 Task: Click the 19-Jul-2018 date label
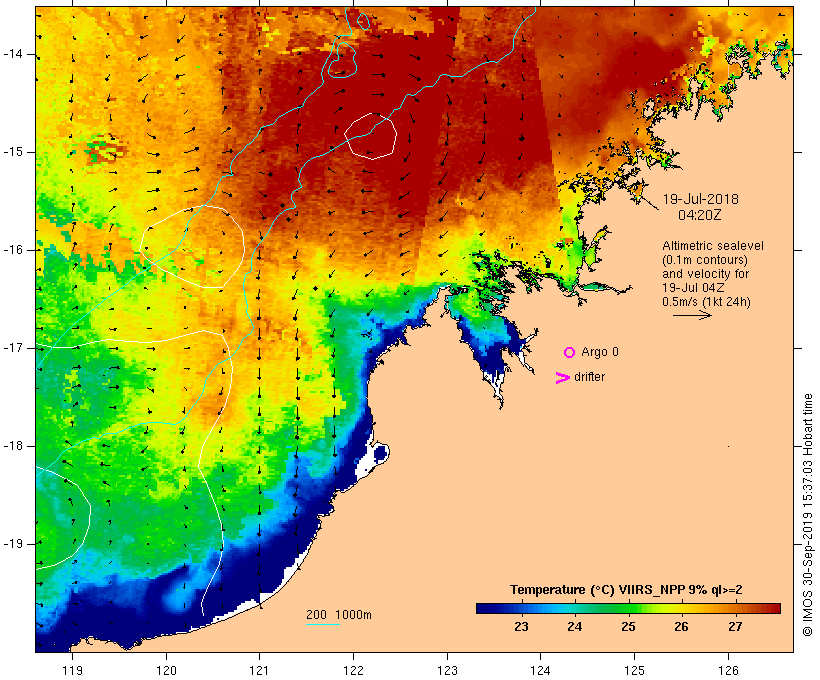700,199
